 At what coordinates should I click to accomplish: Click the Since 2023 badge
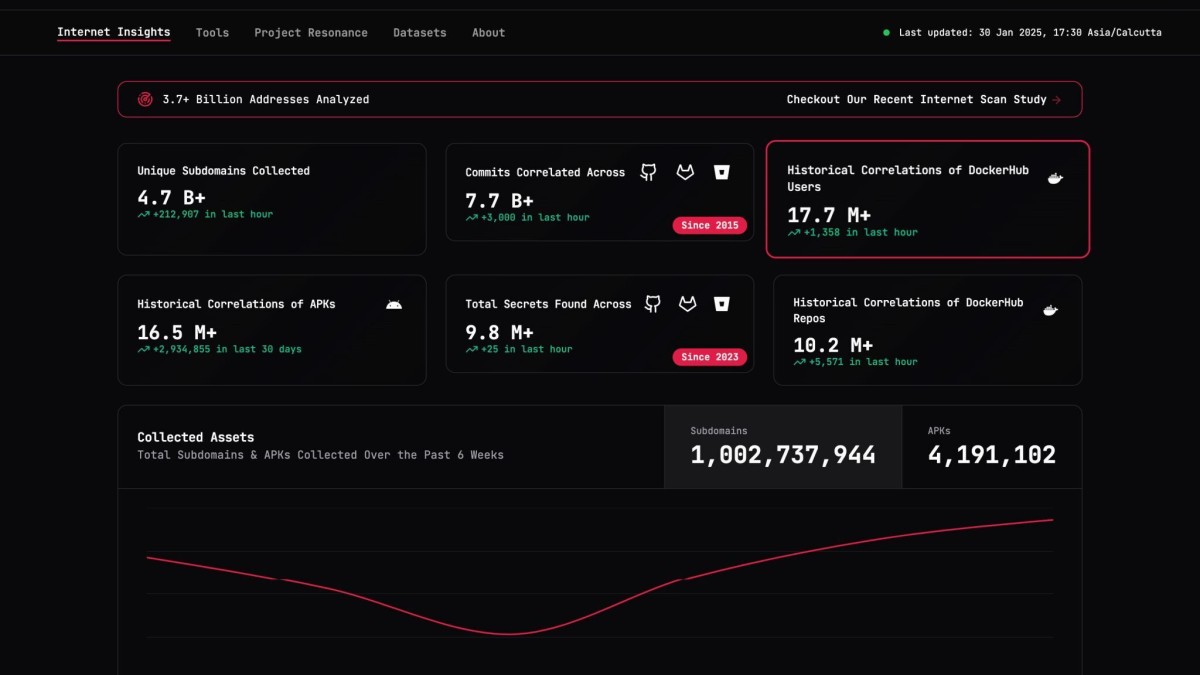(x=710, y=357)
